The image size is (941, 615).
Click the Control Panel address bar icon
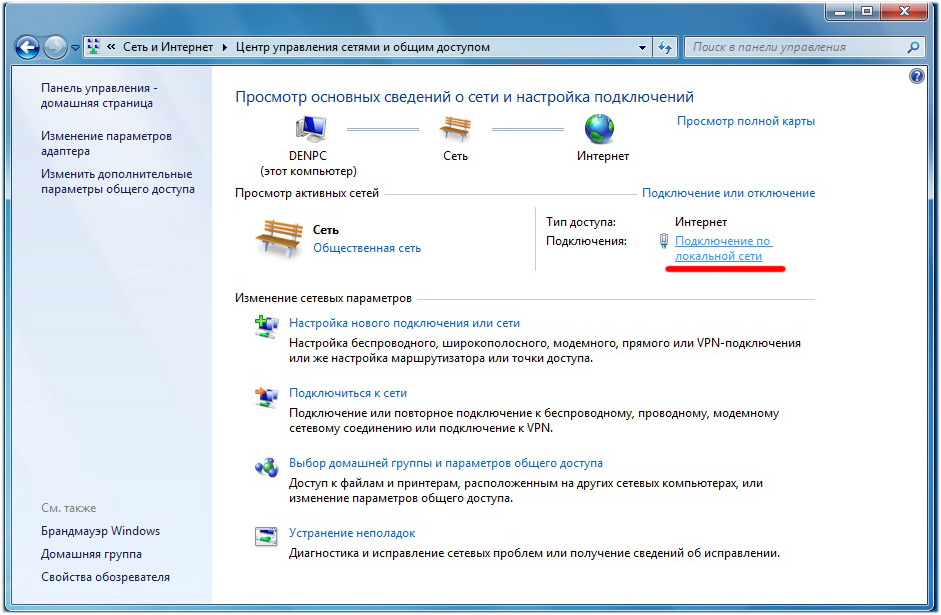pos(94,47)
